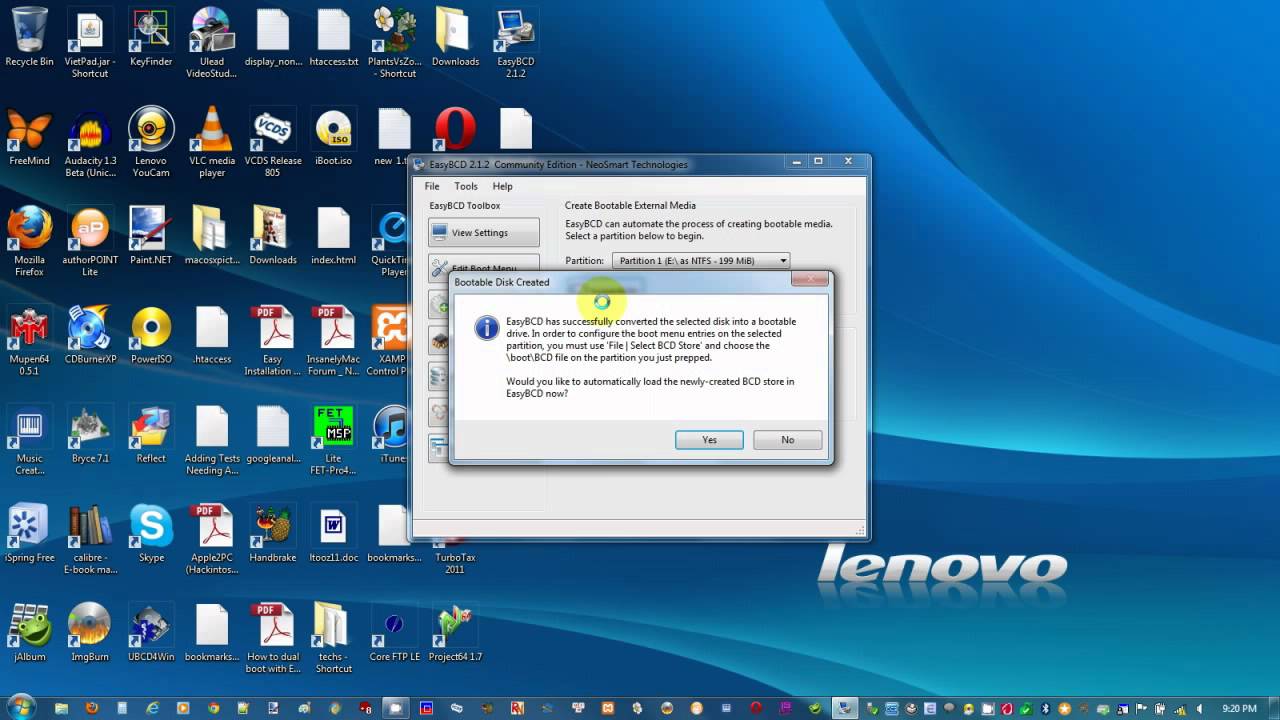1280x720 pixels.
Task: Select the iBoot.iso file icon
Action: pyautogui.click(x=334, y=137)
